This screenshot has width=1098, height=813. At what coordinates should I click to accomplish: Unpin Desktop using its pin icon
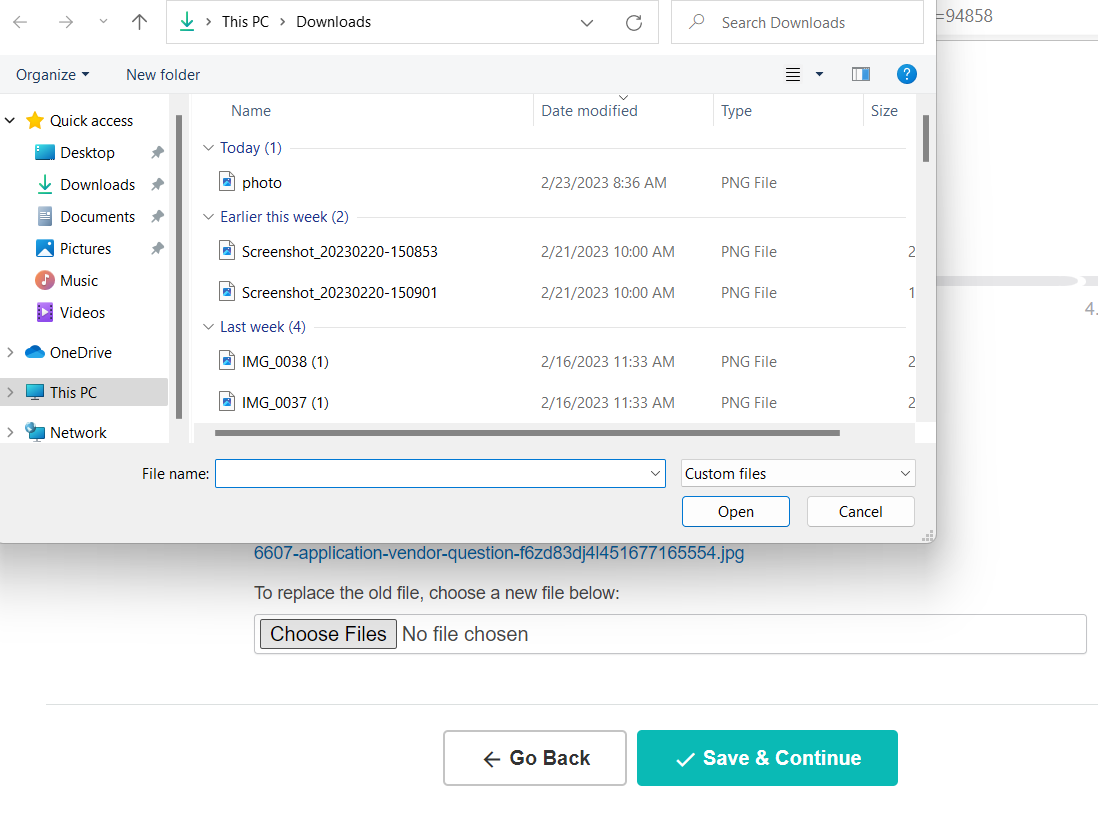pos(158,153)
